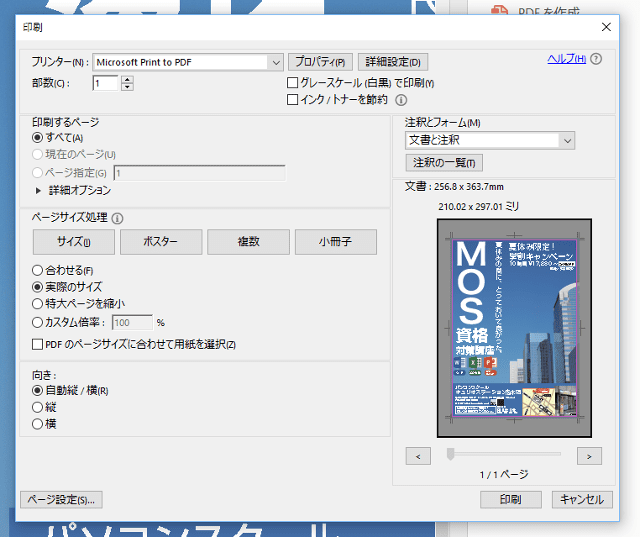The height and width of the screenshot is (537, 640).
Task: Click the MOS poster print preview thumbnail
Action: point(514,328)
